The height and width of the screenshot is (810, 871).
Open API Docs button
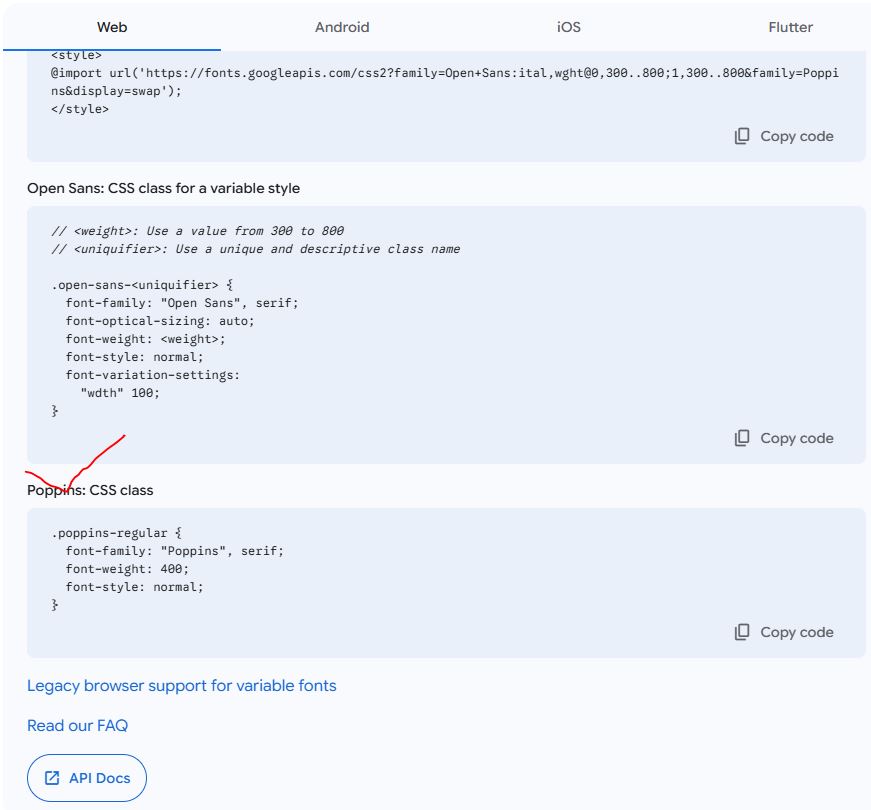[87, 778]
